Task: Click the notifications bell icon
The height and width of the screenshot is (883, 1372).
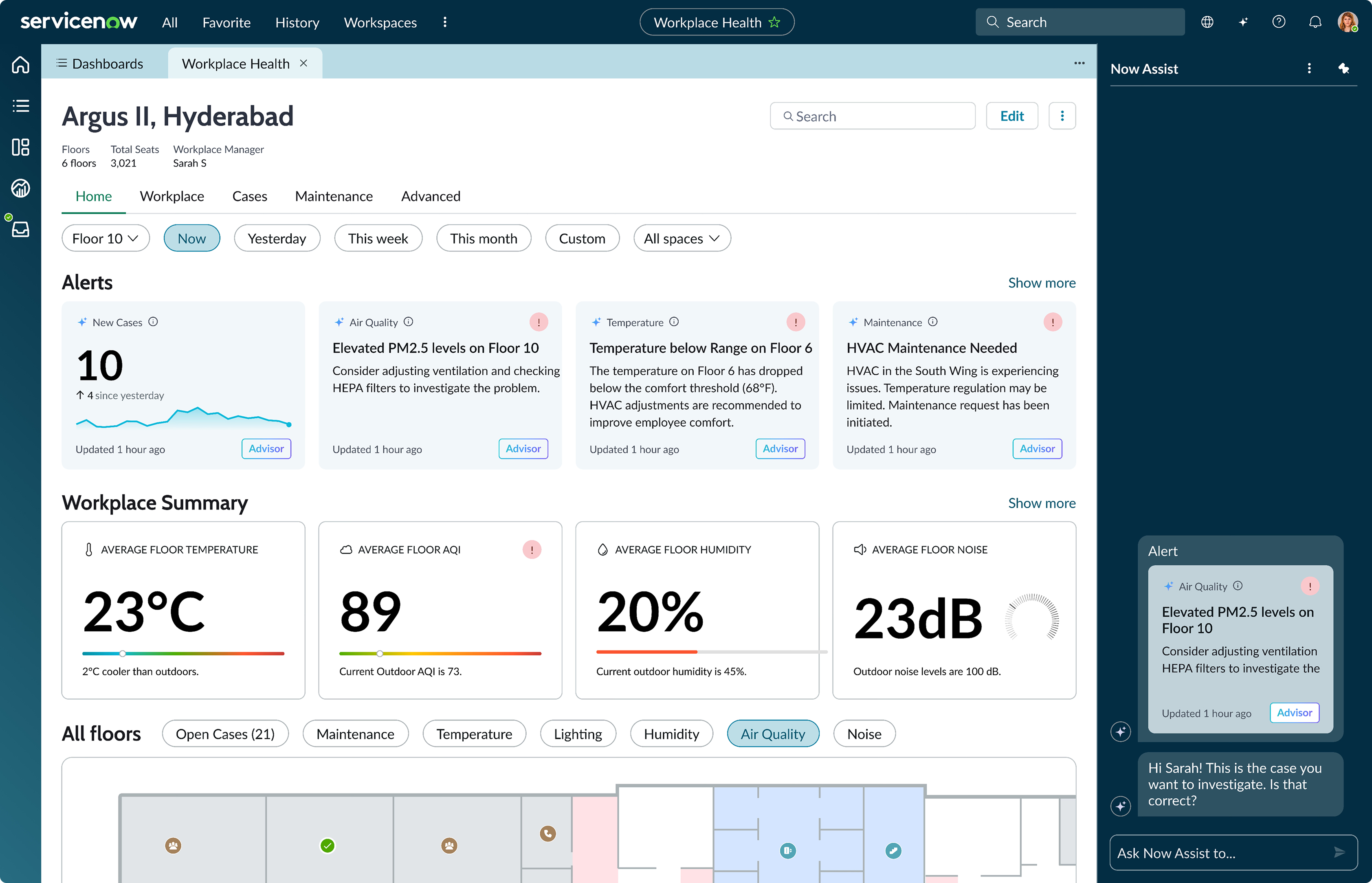Action: click(x=1315, y=22)
